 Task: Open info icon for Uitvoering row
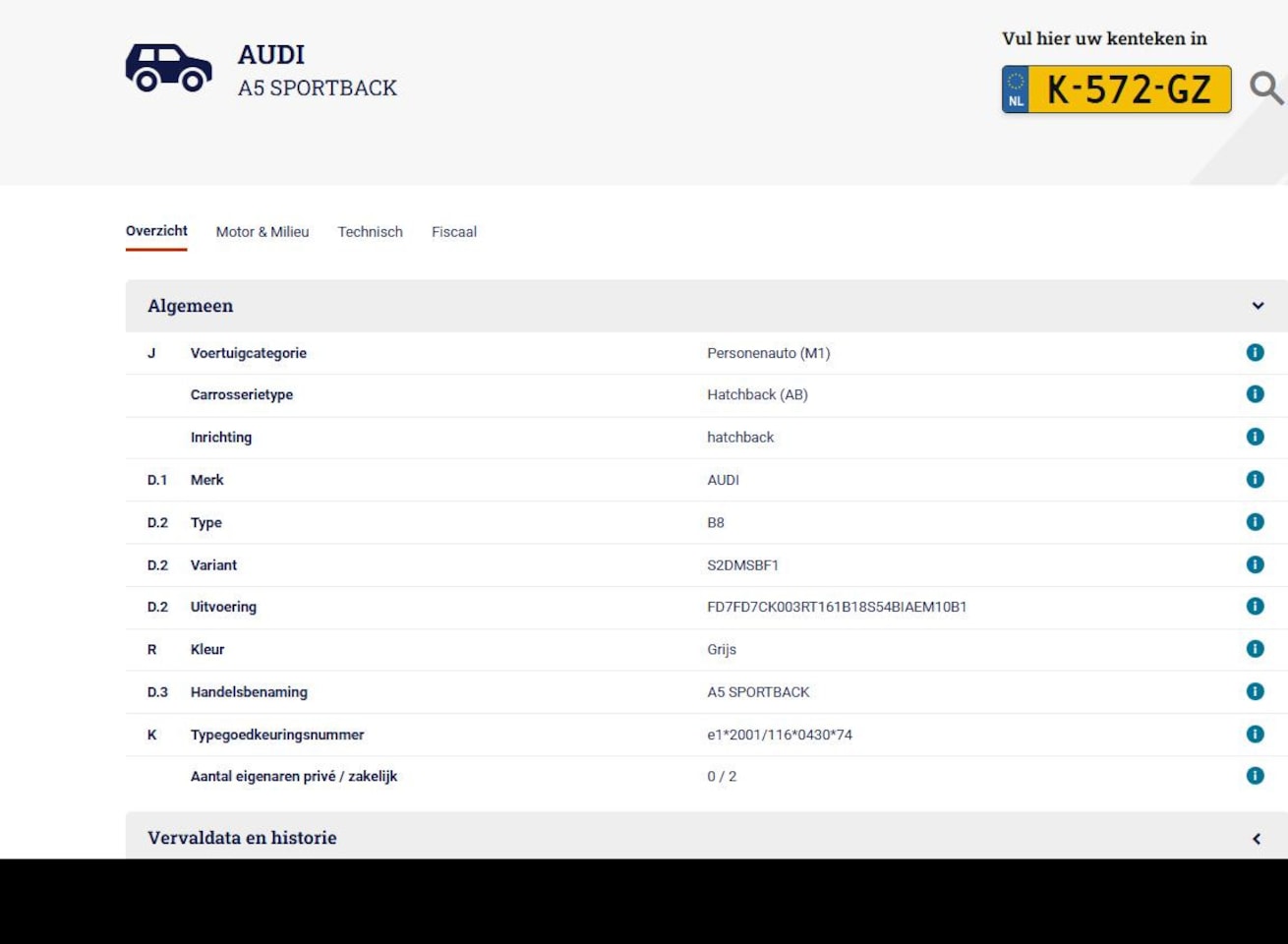pos(1255,607)
